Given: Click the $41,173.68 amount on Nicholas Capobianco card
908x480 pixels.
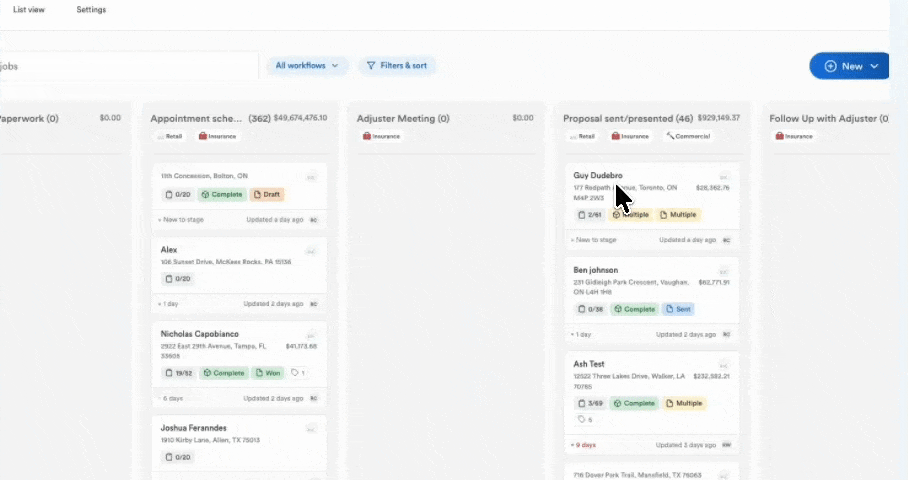Looking at the screenshot, I should (x=301, y=346).
